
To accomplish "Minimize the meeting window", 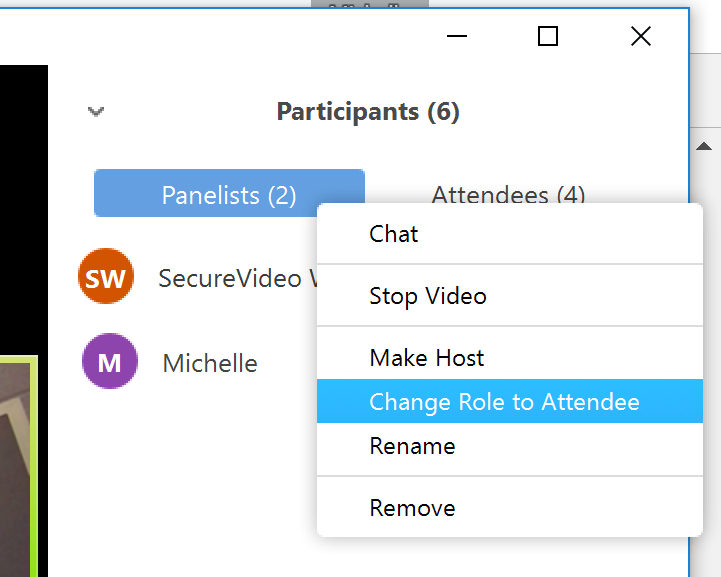I will pyautogui.click(x=458, y=37).
